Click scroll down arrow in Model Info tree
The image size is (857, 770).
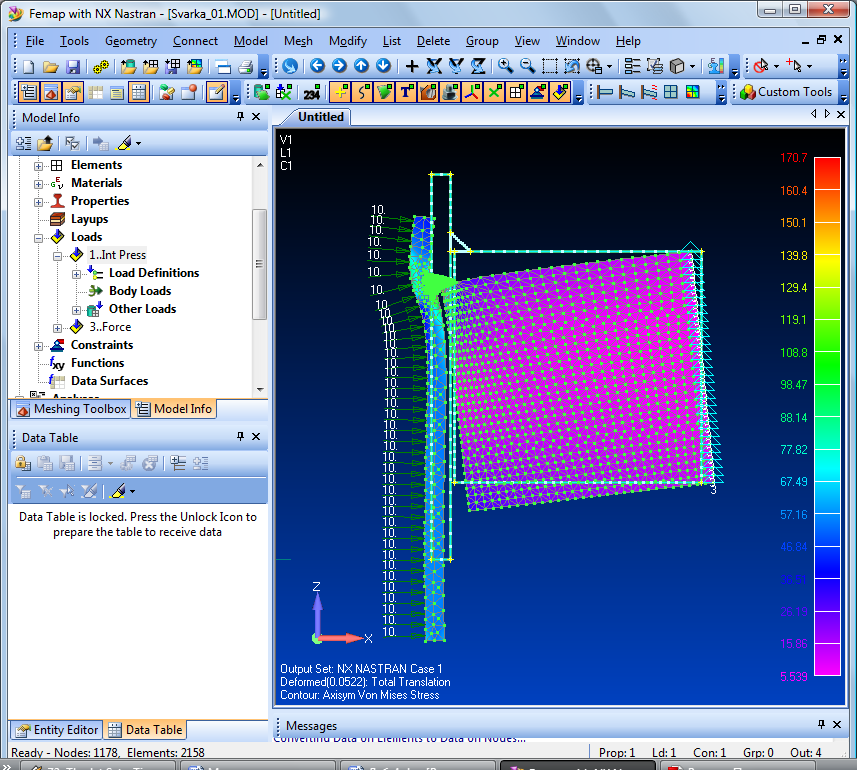pos(260,390)
